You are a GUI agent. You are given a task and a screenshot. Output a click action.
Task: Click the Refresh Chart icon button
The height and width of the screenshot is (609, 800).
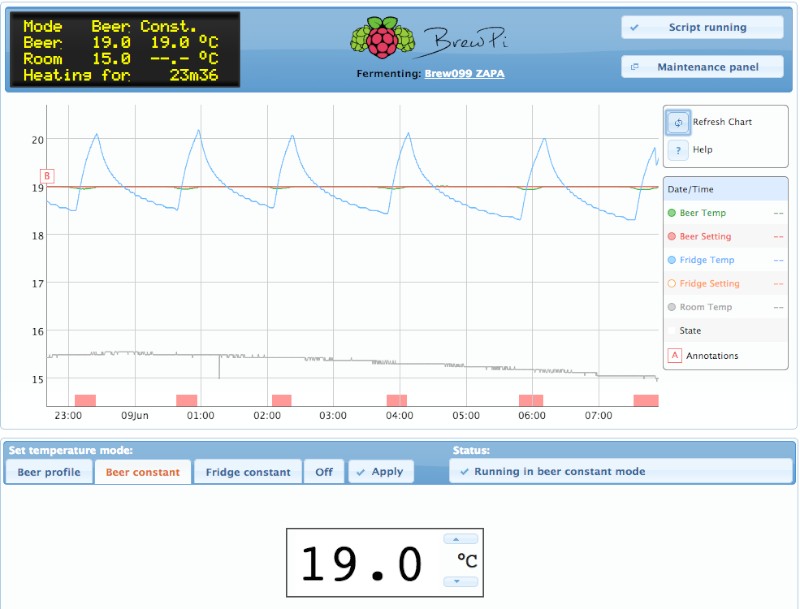pos(678,122)
